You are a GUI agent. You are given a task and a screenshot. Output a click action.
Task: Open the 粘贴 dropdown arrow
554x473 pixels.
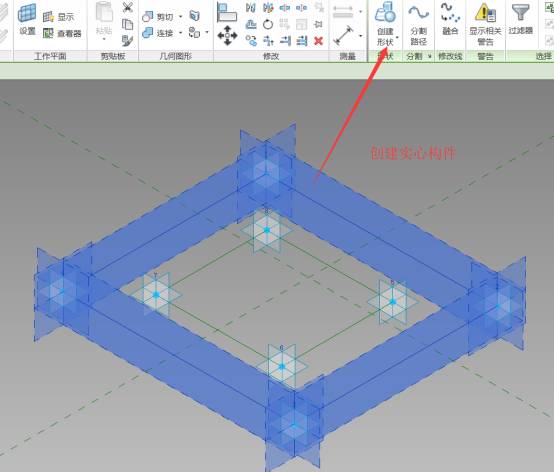coord(104,39)
